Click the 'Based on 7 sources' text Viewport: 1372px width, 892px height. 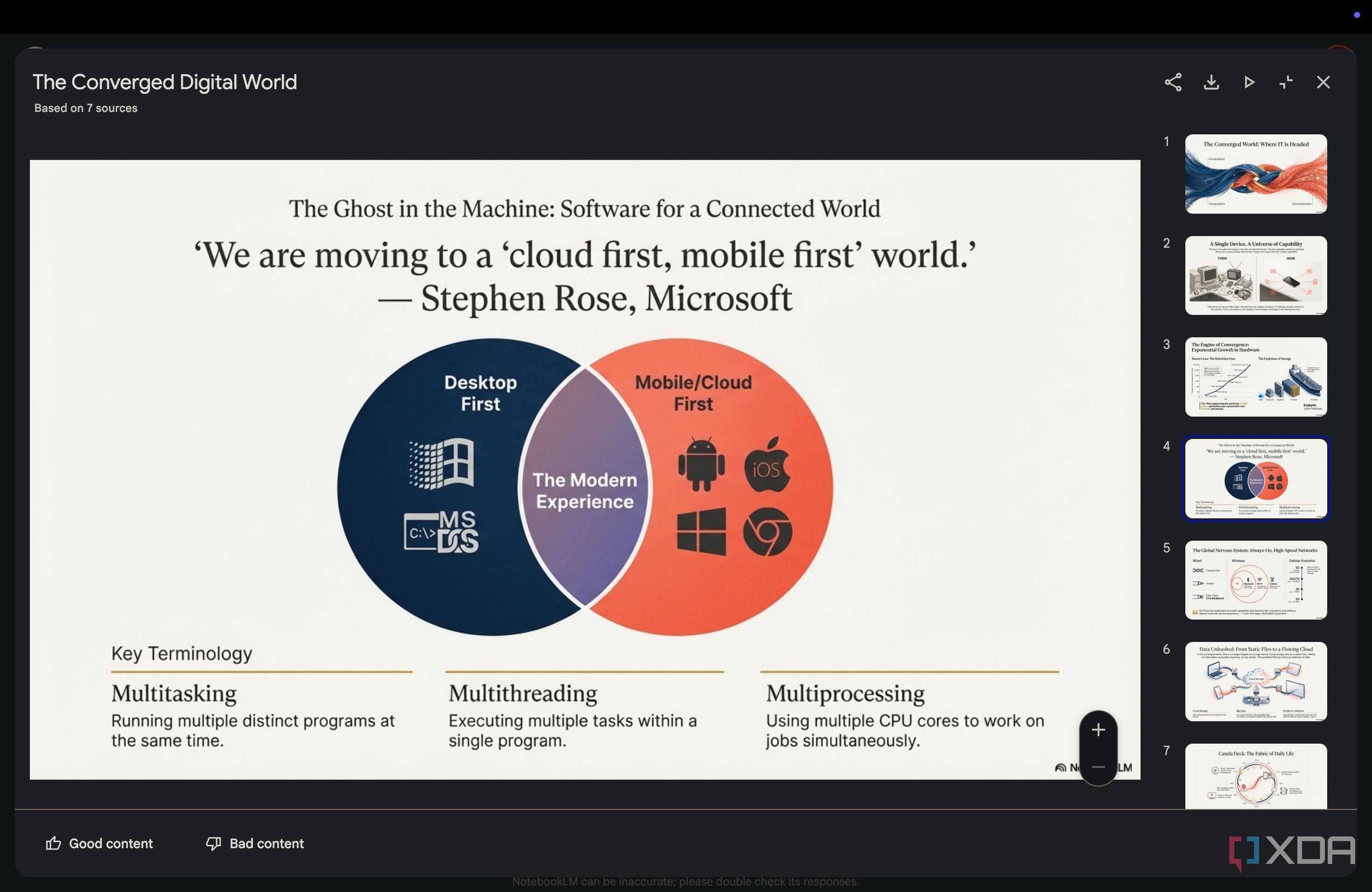[x=86, y=108]
